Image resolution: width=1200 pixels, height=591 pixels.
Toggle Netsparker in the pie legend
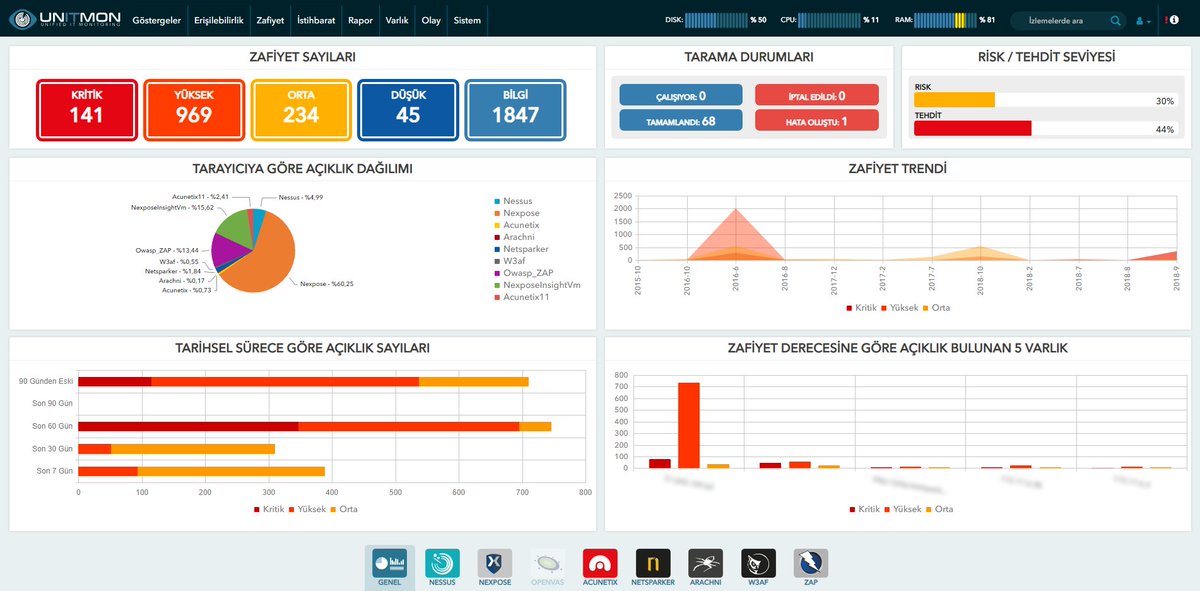(521, 249)
